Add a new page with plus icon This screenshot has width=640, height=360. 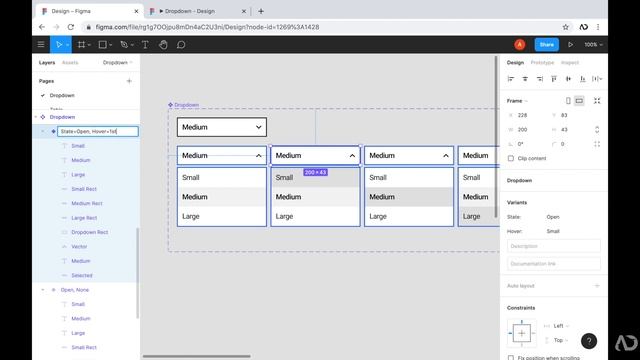pos(129,81)
